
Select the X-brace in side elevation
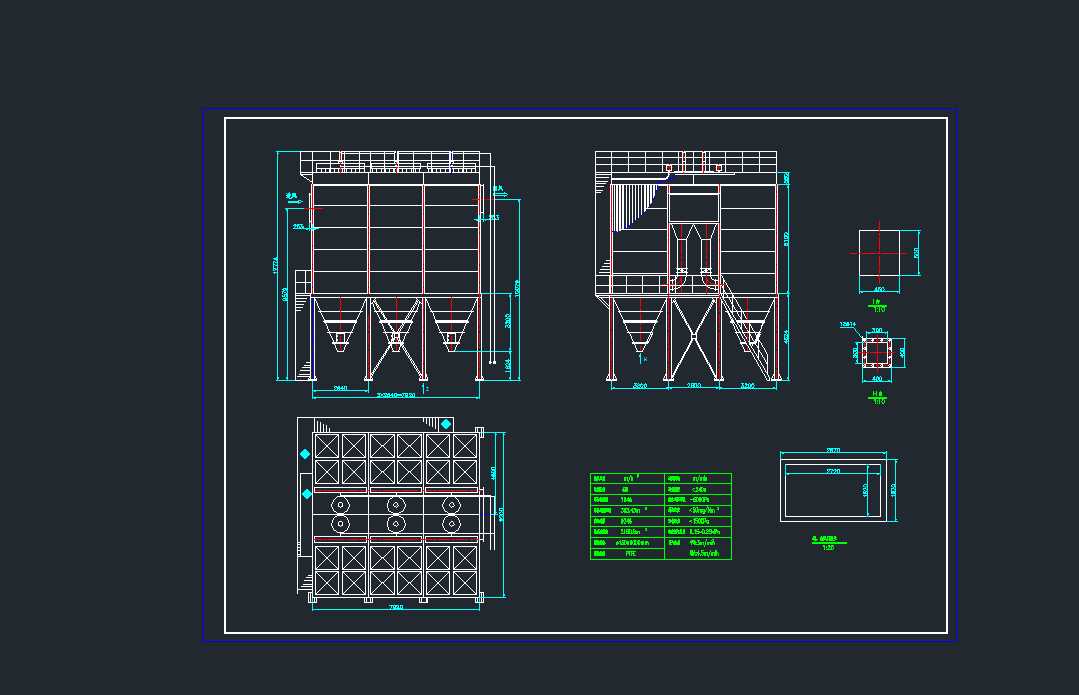point(694,337)
